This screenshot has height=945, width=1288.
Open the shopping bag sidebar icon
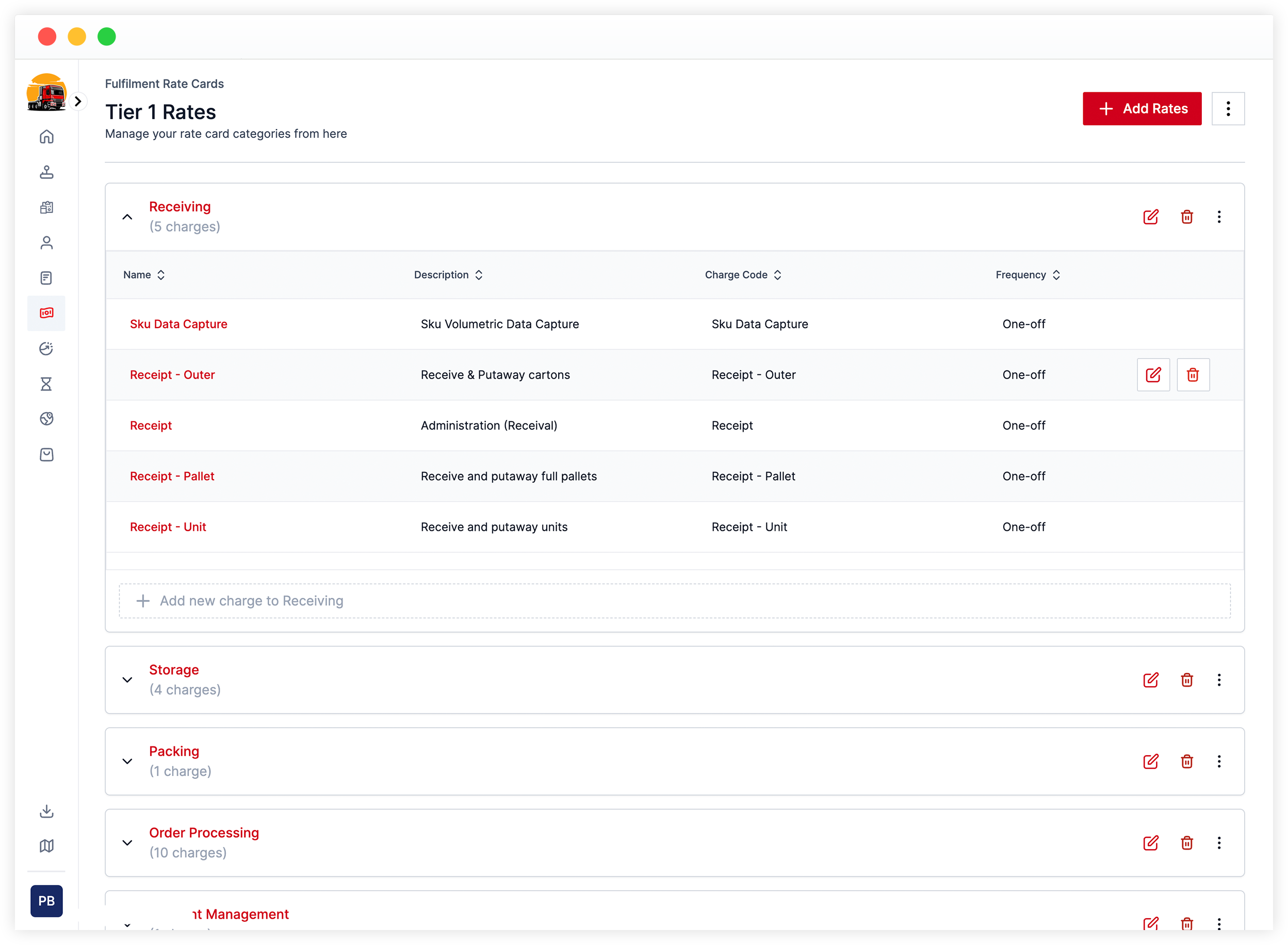coord(46,455)
